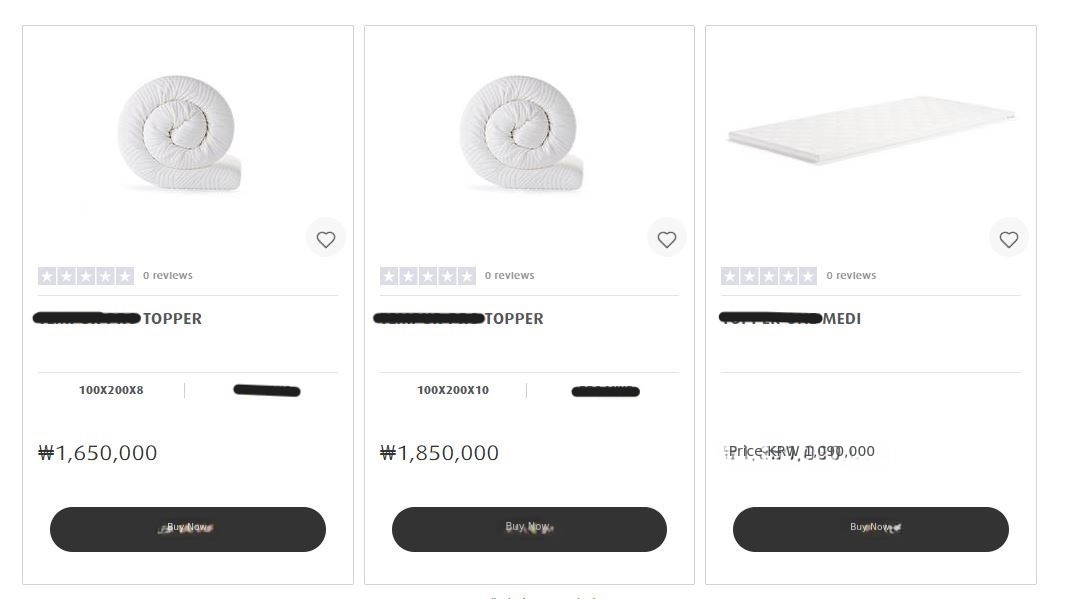The width and height of the screenshot is (1068, 599).
Task: Add the ₩1,650,000 topper to wishlist
Action: coord(325,239)
